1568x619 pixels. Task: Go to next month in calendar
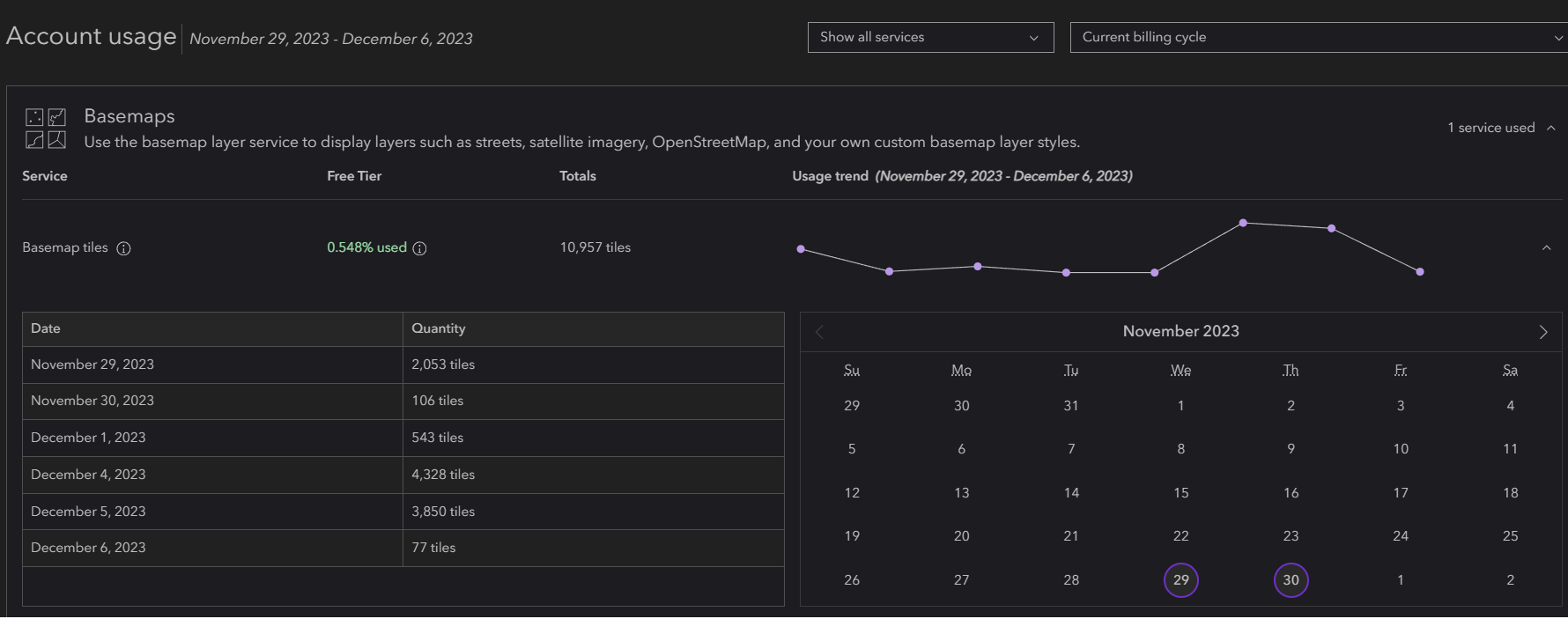tap(1542, 332)
